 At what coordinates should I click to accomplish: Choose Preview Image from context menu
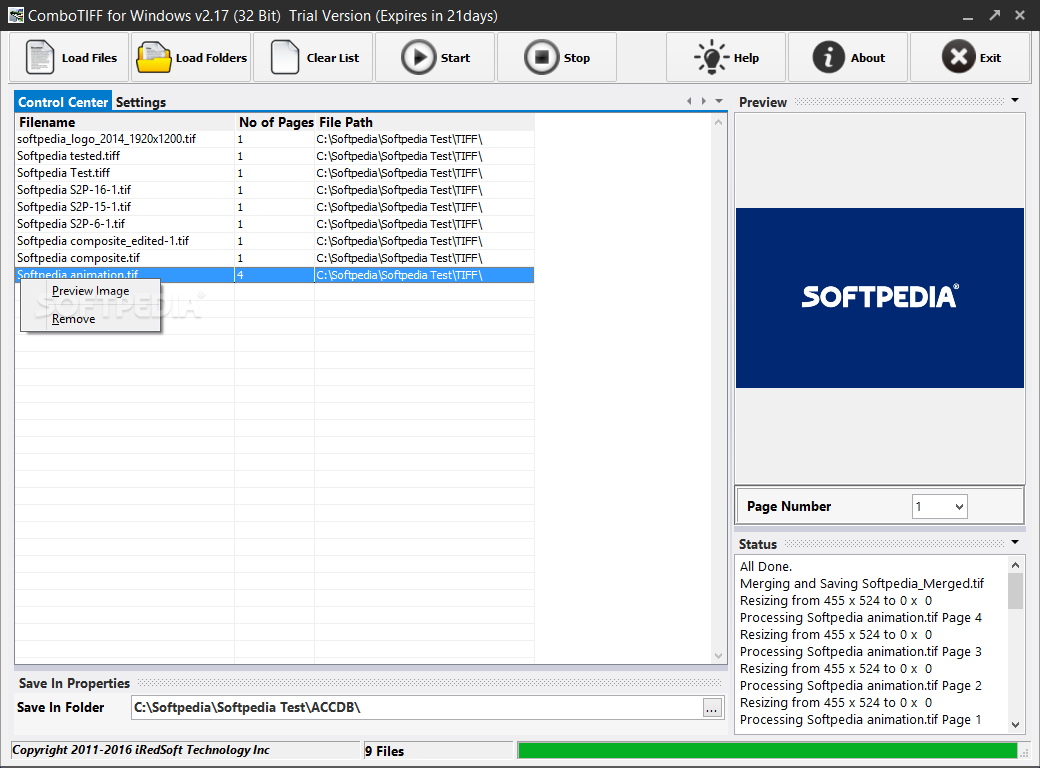[x=91, y=290]
